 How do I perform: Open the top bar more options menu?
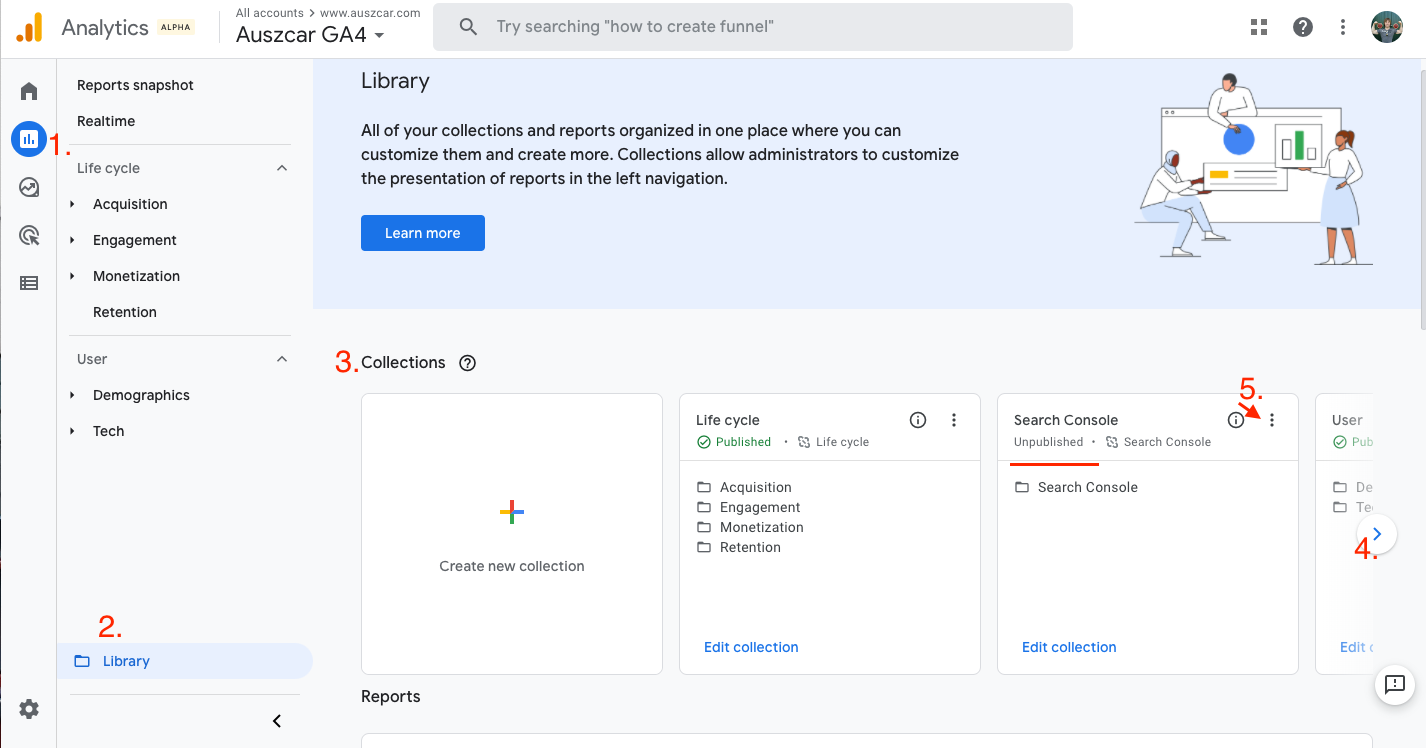tap(1343, 27)
